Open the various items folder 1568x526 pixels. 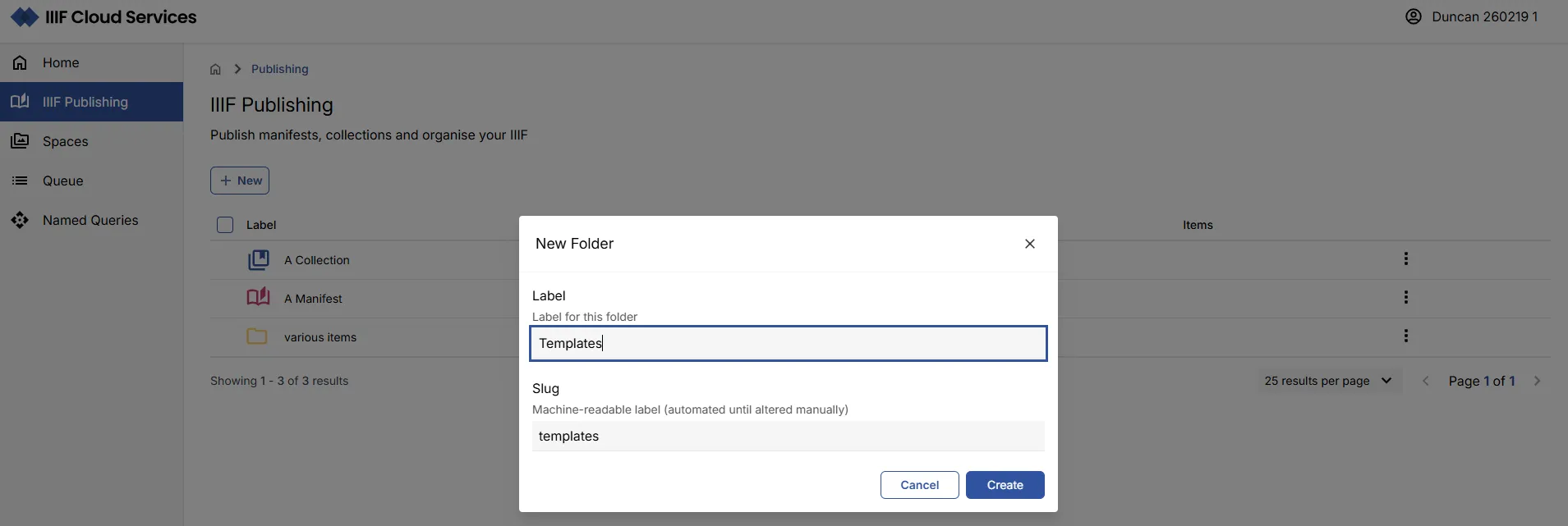click(320, 337)
